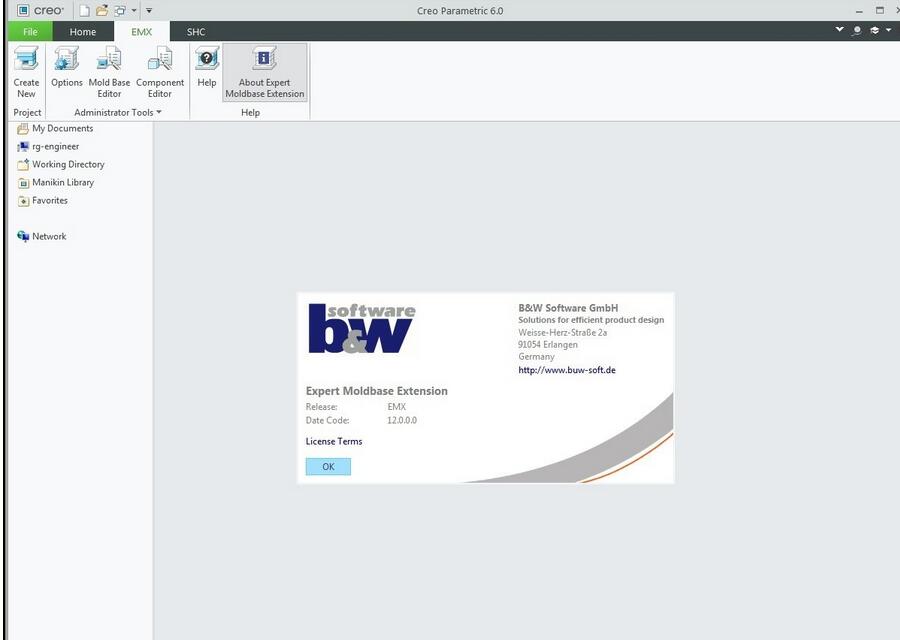Image resolution: width=900 pixels, height=640 pixels.
Task: Click About Expert Moldbase Extension
Action: click(265, 72)
